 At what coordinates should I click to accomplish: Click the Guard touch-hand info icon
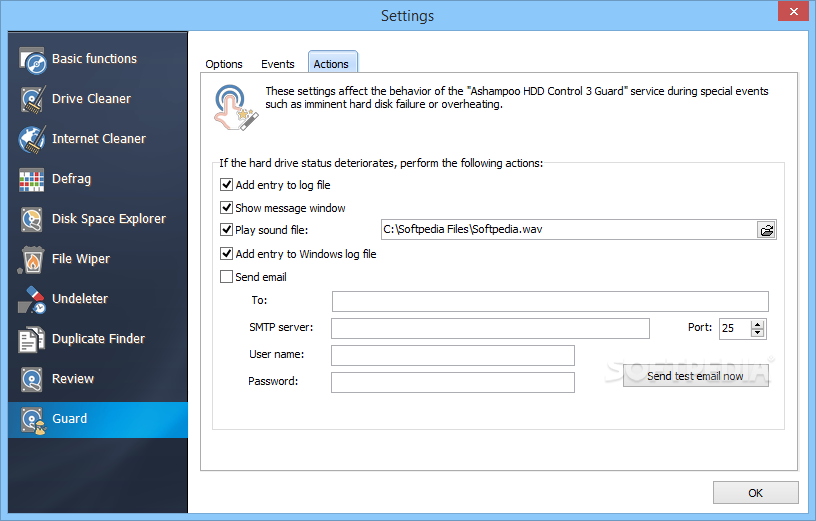pyautogui.click(x=235, y=107)
